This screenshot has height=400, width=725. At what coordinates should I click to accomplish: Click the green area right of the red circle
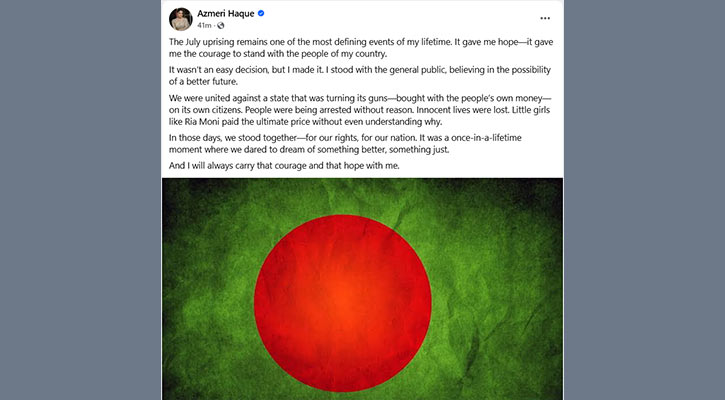pyautogui.click(x=495, y=301)
